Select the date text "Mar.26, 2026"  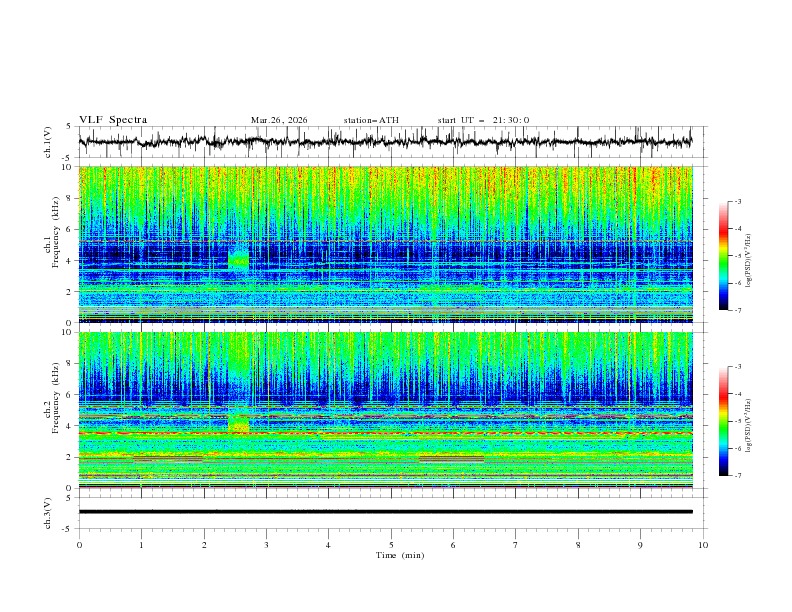click(279, 120)
